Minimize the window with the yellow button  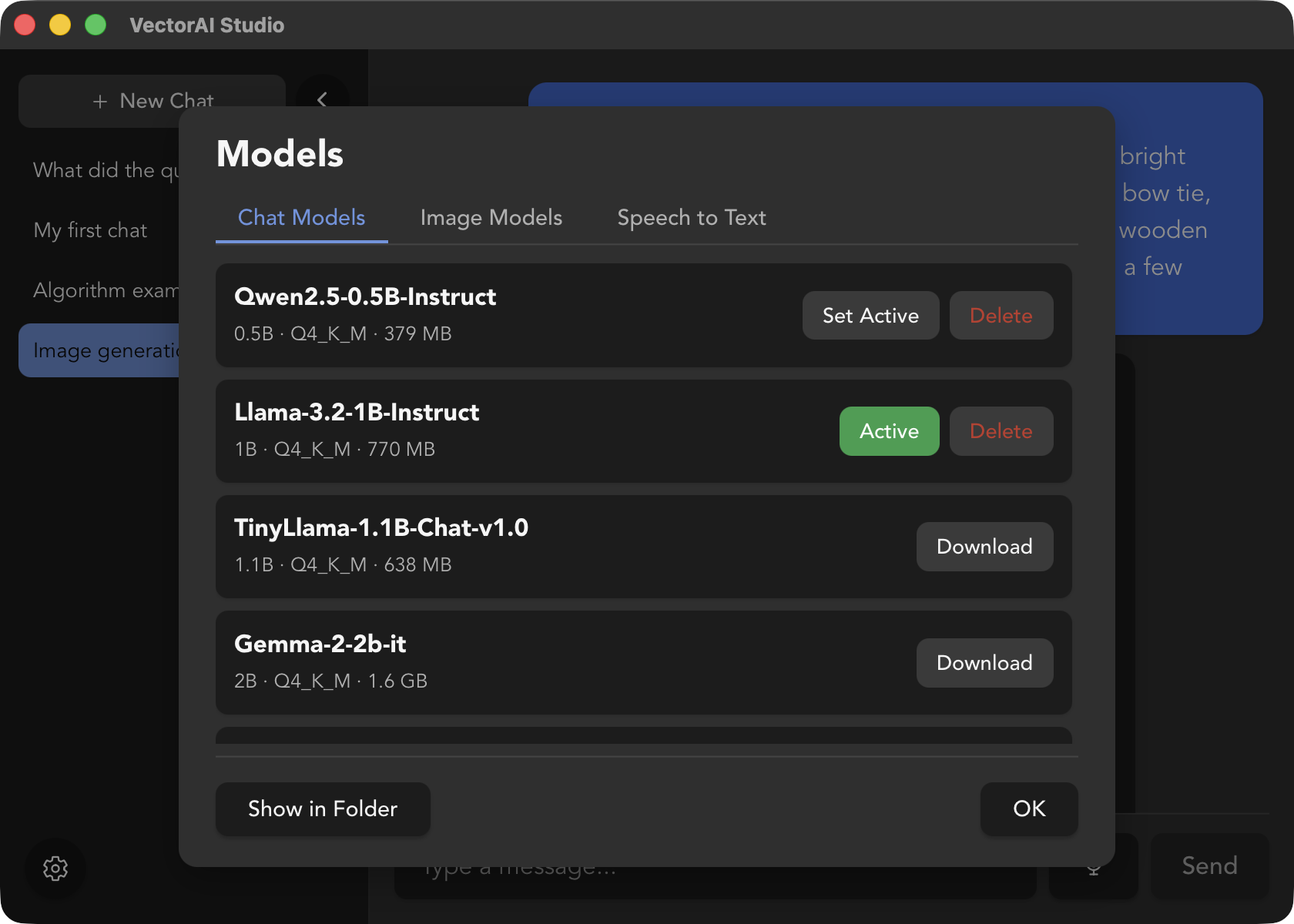pyautogui.click(x=60, y=25)
